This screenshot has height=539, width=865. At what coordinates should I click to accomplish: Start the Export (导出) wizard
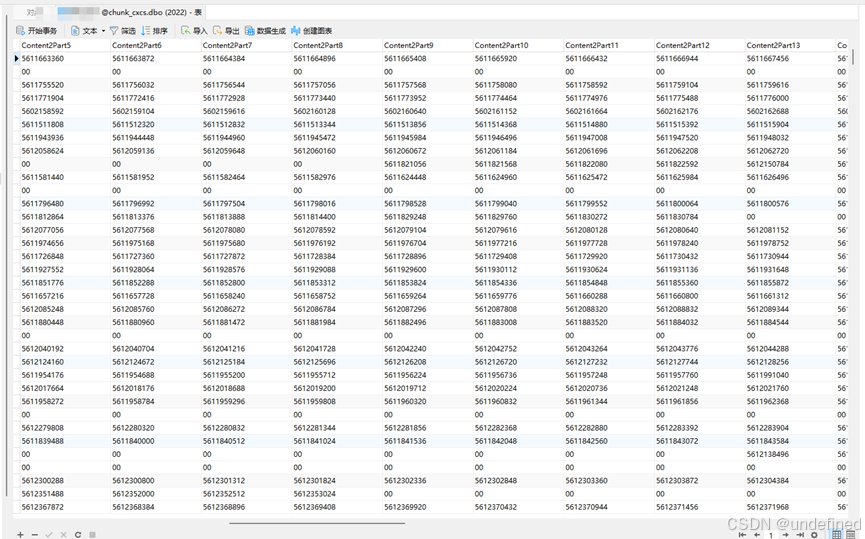(226, 31)
